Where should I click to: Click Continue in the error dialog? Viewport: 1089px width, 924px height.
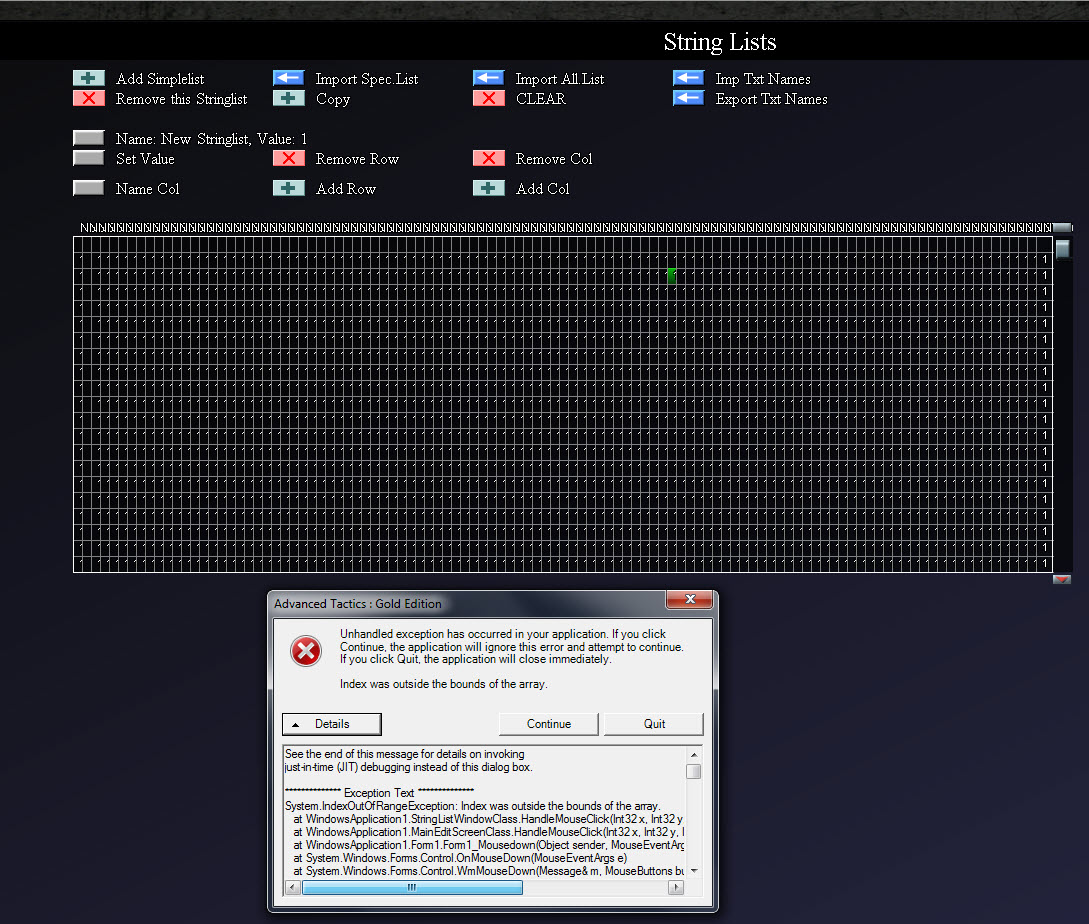coord(549,724)
